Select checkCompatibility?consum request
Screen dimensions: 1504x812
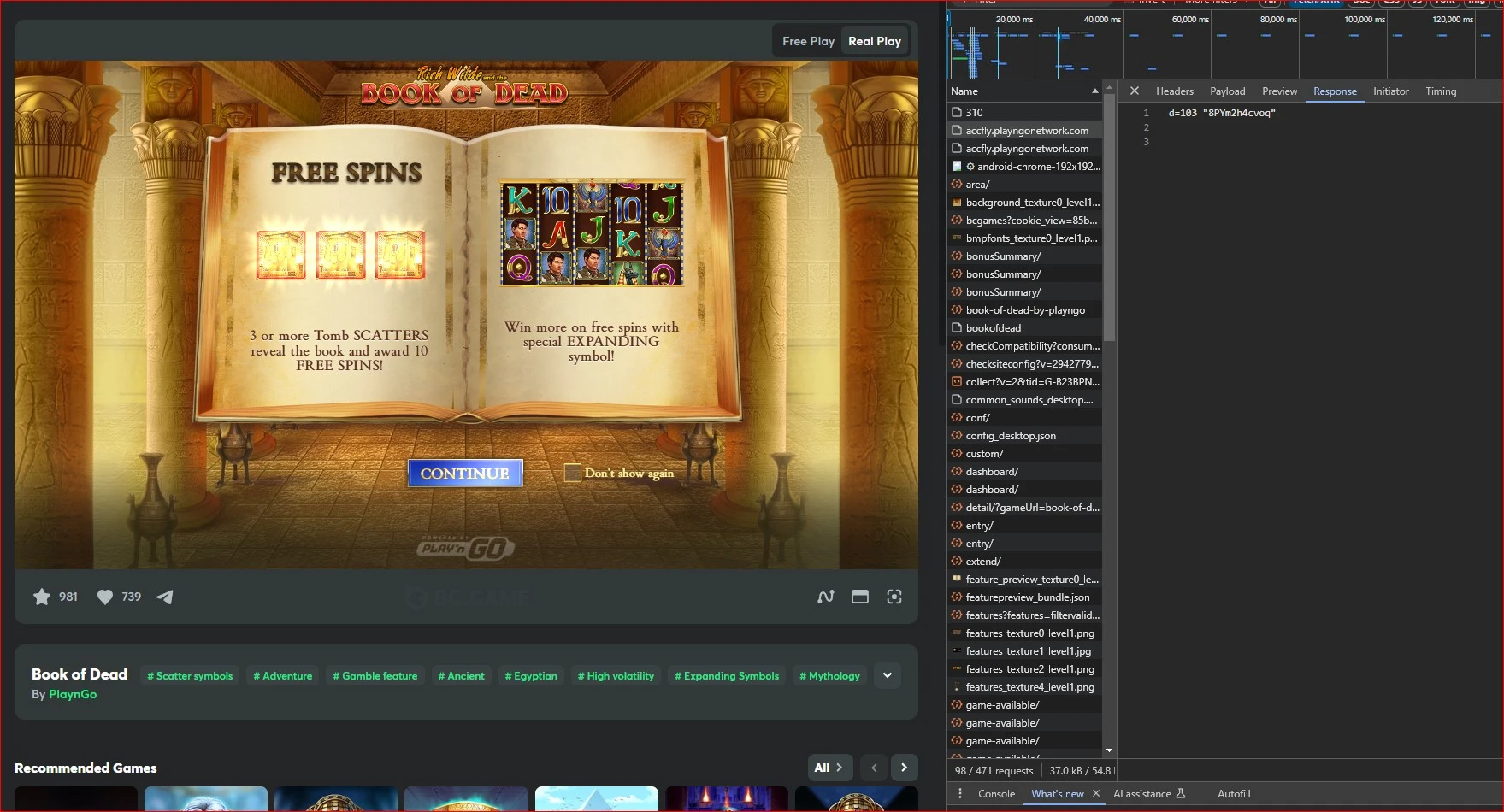click(x=1024, y=345)
